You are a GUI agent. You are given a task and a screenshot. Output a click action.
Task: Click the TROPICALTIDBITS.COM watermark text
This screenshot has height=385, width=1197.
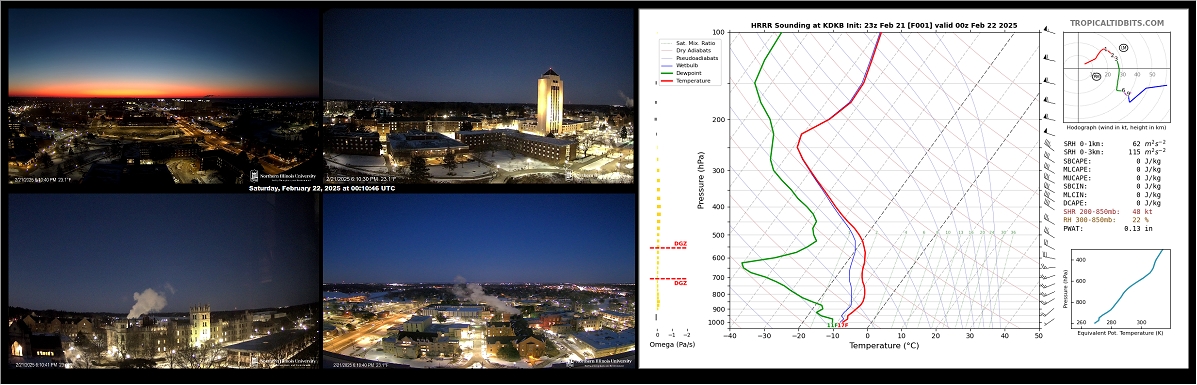click(1116, 24)
